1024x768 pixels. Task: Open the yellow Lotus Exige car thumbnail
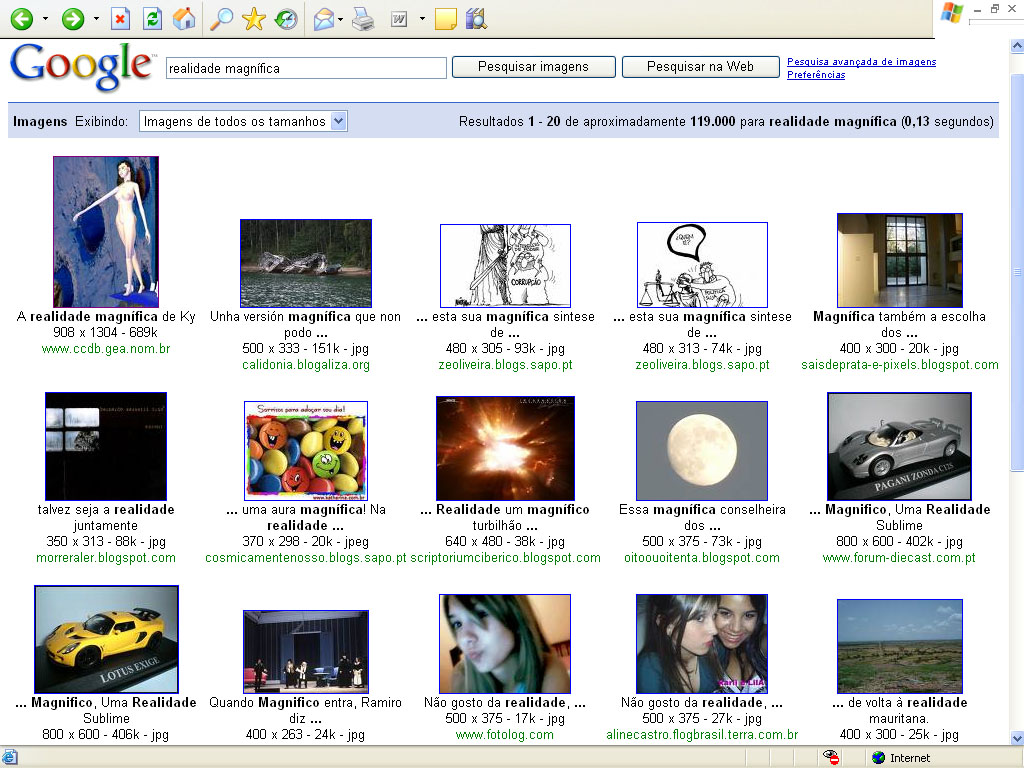(106, 639)
